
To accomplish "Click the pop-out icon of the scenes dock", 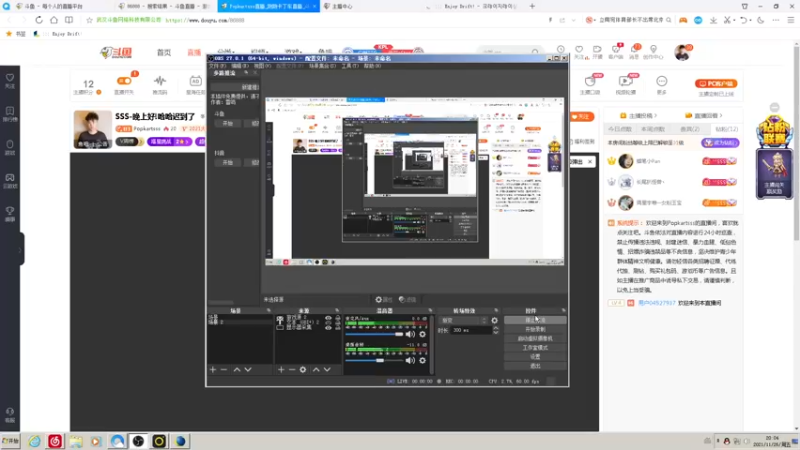I will pyautogui.click(x=269, y=310).
